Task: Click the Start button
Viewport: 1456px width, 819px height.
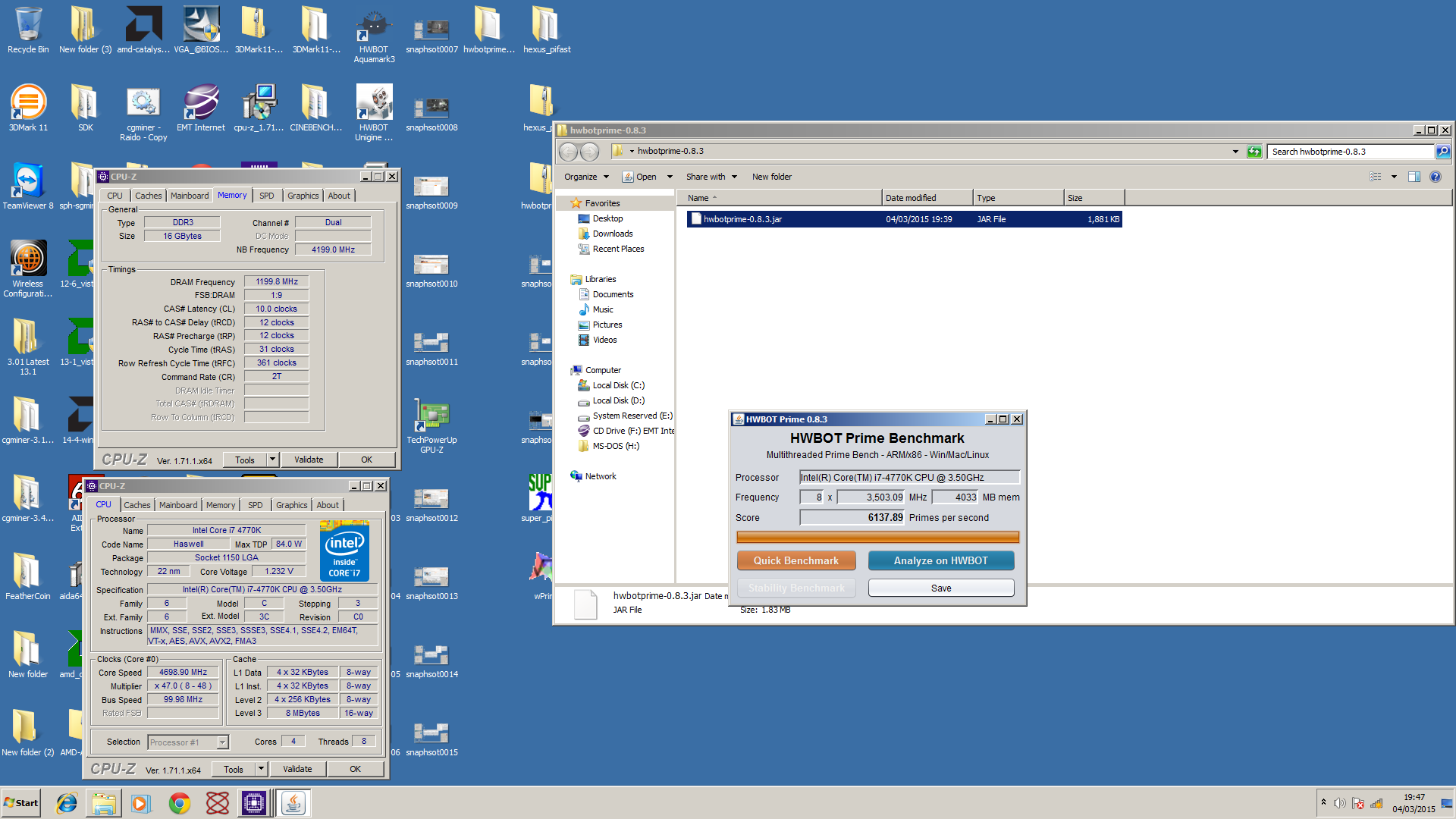Action: pos(21,803)
